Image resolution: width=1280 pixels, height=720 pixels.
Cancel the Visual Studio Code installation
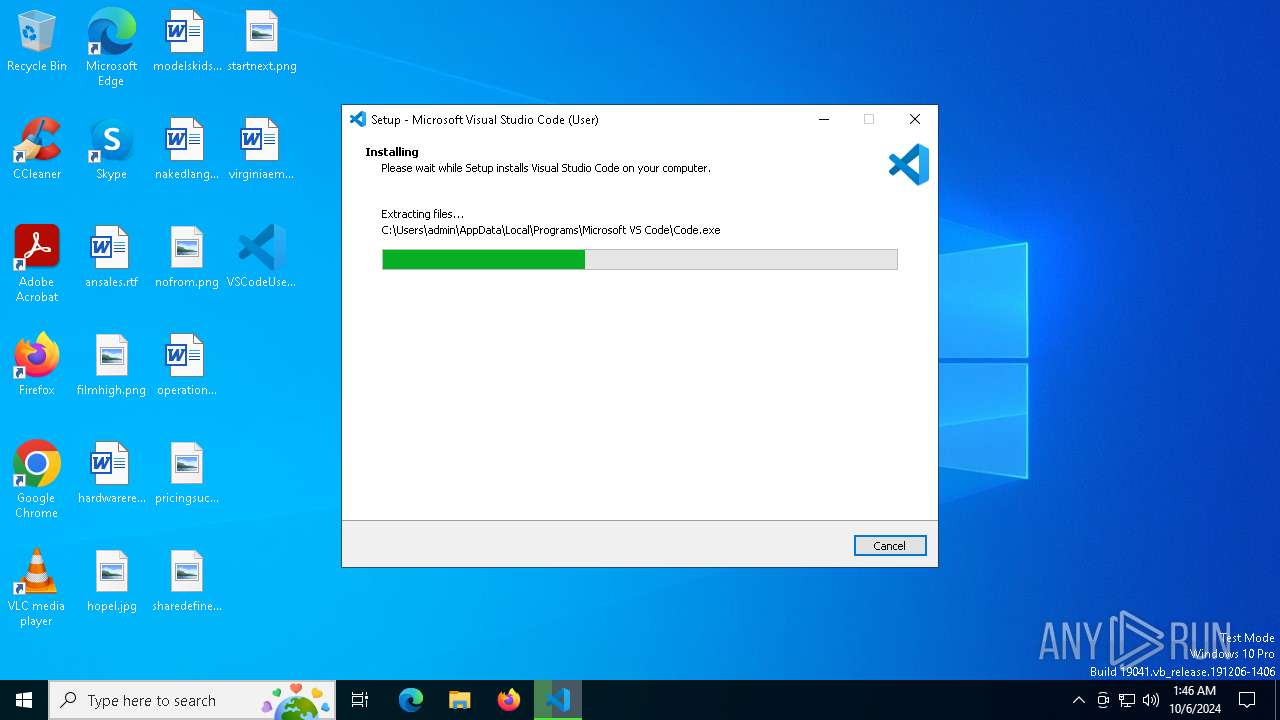tap(890, 546)
